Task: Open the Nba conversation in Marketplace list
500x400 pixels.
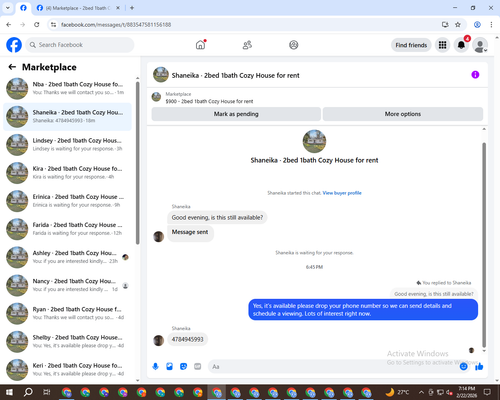Action: (67, 89)
